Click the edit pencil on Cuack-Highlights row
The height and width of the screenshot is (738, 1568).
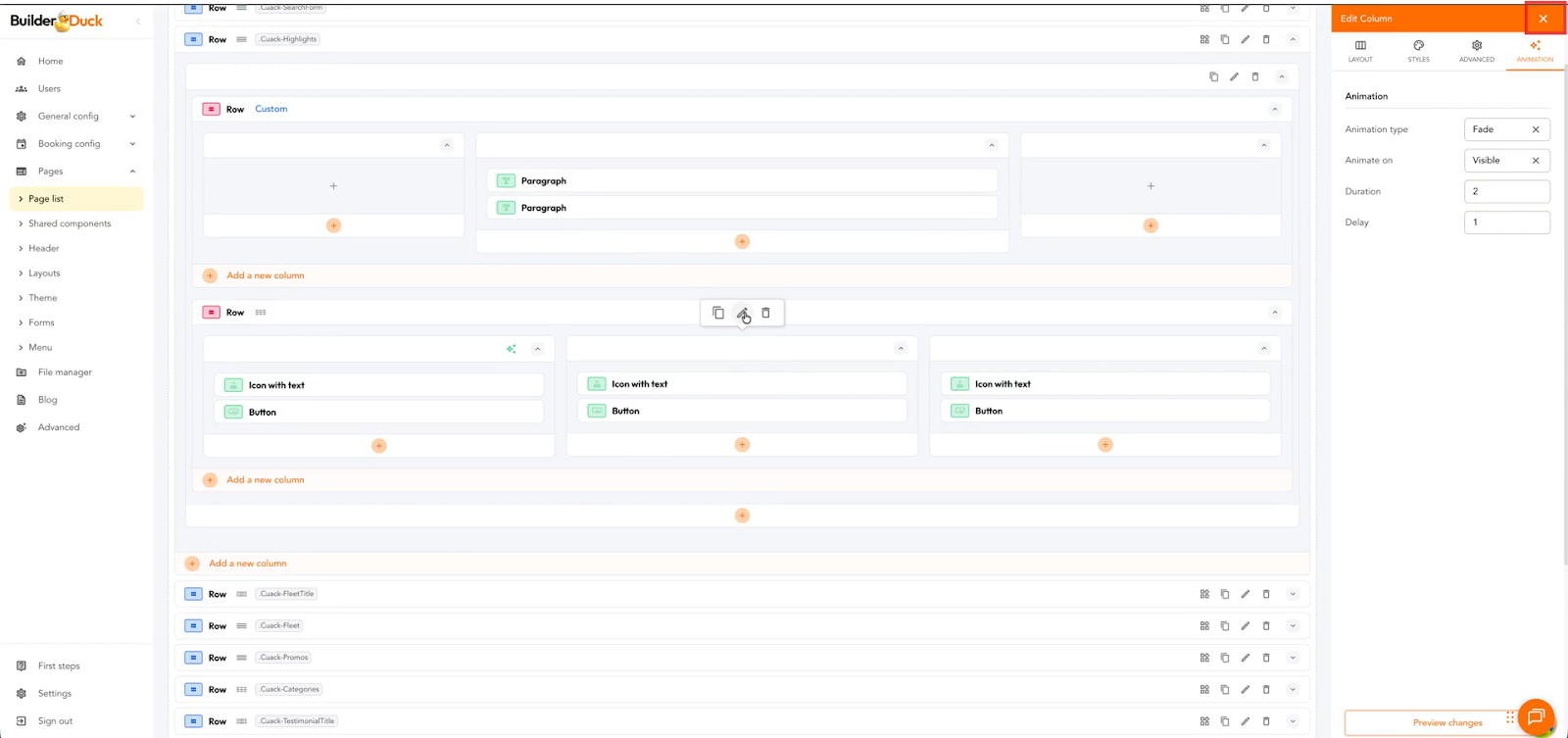(x=1246, y=39)
